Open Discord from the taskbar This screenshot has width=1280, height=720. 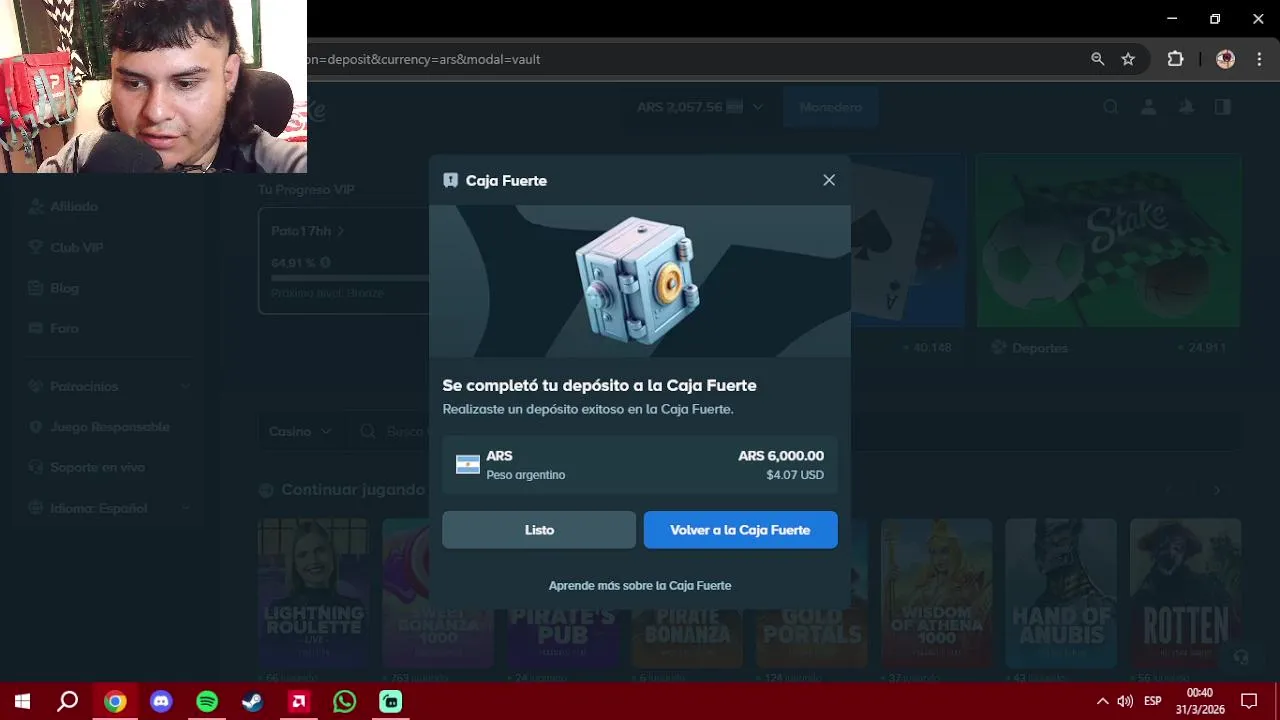coord(161,701)
